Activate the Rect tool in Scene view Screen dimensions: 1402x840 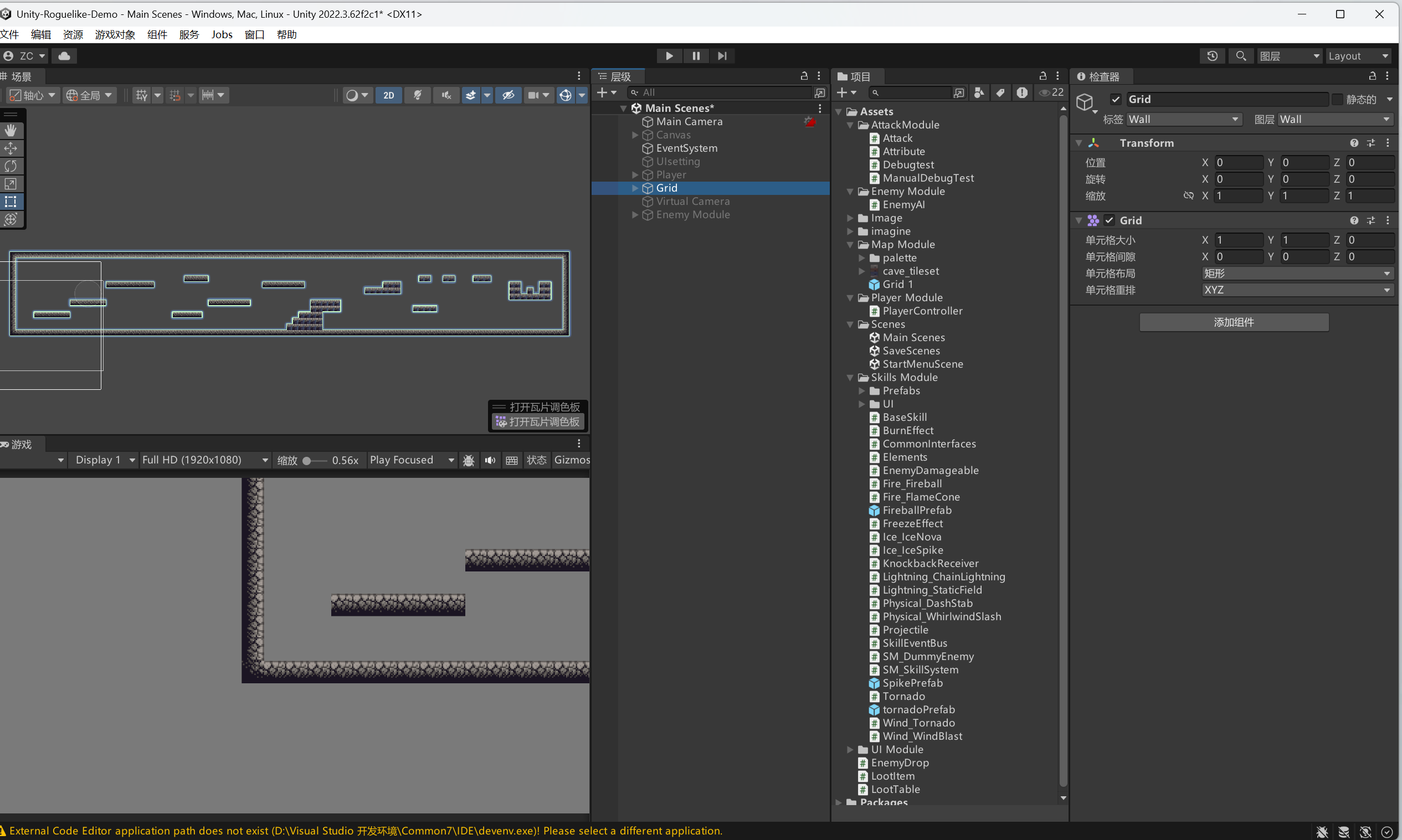tap(11, 202)
